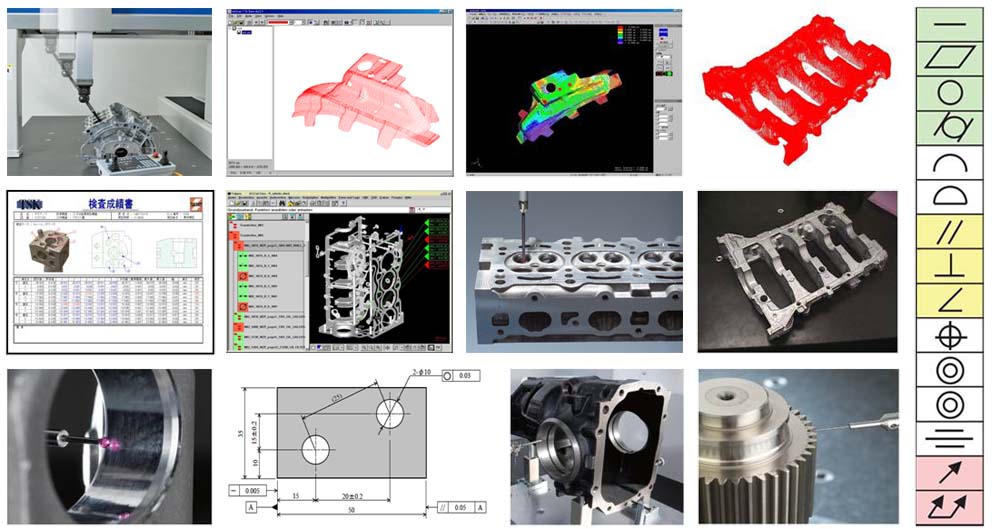Viewport: 992px width, 529px height.
Task: Pick the total runout double-arrow symbol
Action: 949,507
